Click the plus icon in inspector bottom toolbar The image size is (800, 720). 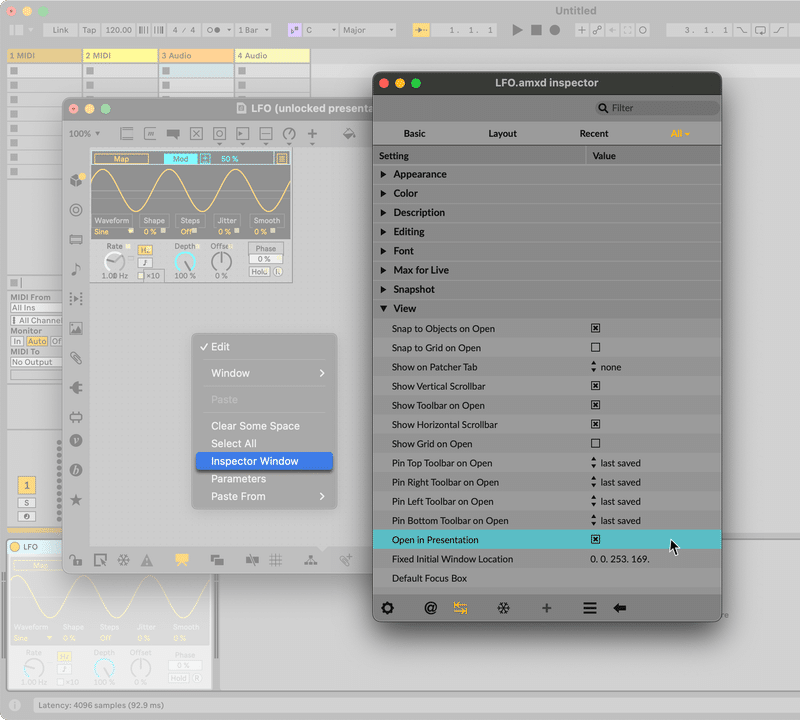pos(546,608)
